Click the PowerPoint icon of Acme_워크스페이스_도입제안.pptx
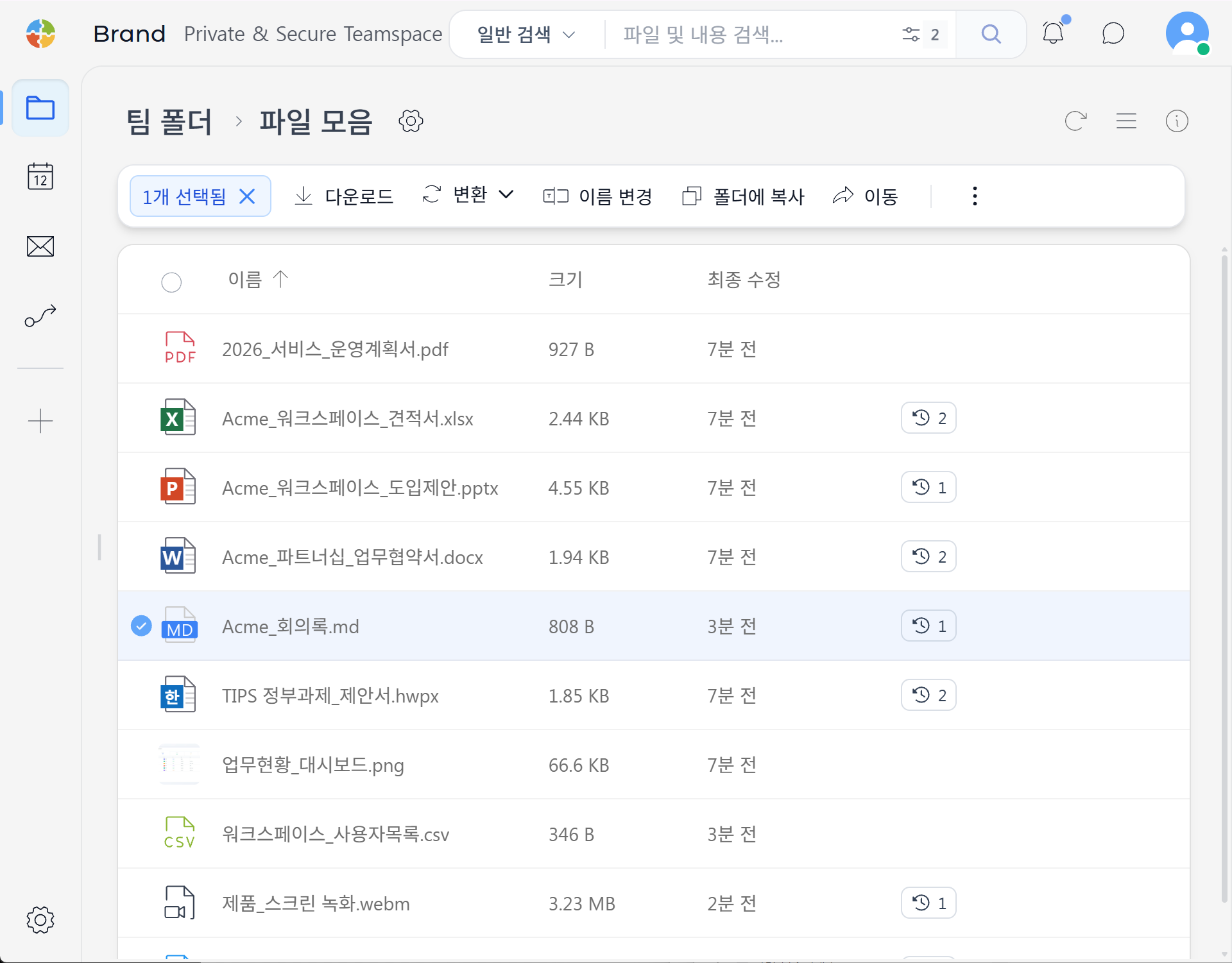This screenshot has height=963, width=1232. (x=178, y=487)
